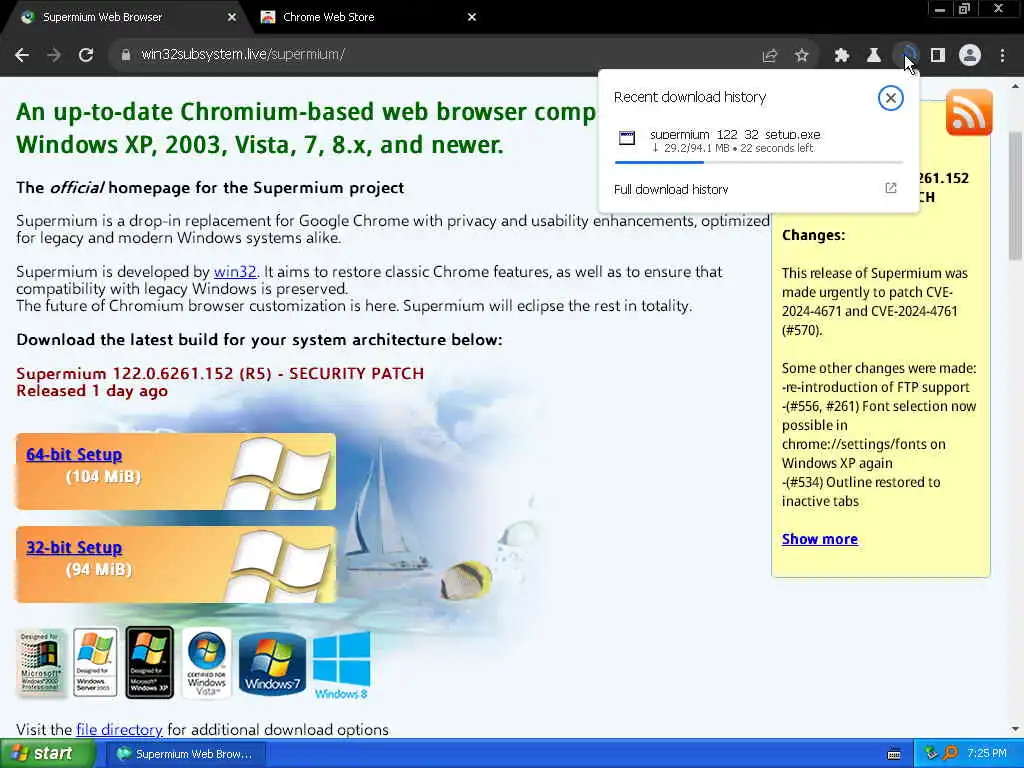Open the orange RSS feed icon

pos(968,112)
